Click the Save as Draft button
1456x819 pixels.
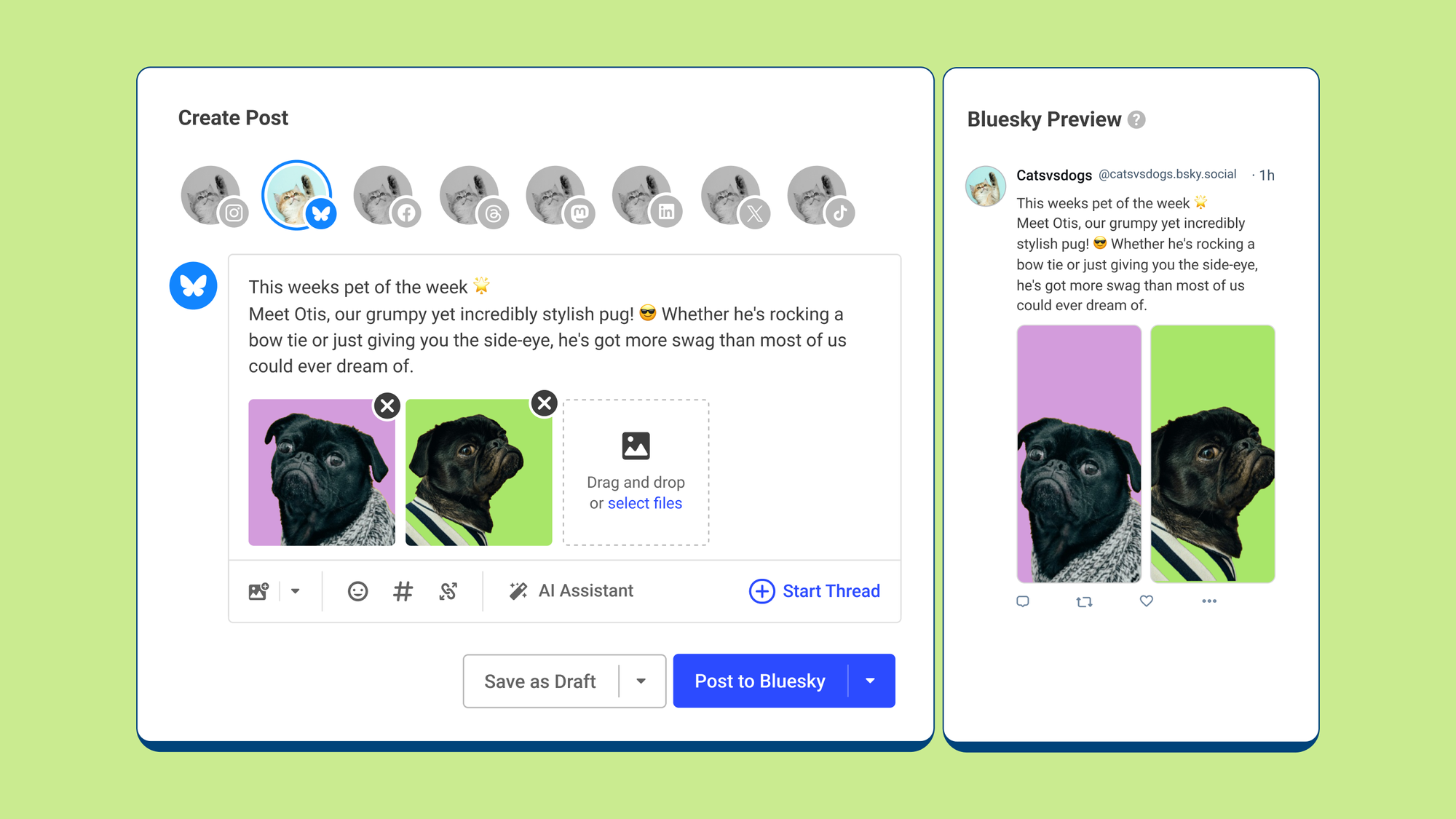pos(539,681)
